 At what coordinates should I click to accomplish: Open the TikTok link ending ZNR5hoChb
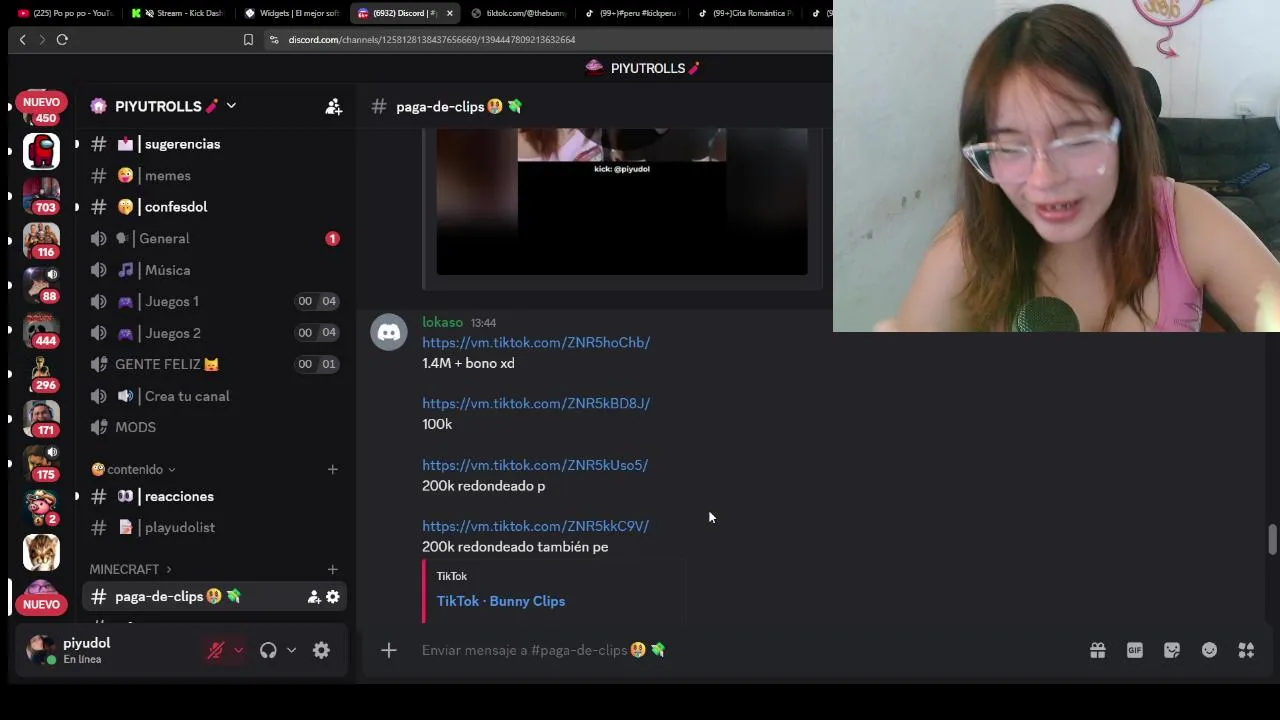click(x=536, y=342)
